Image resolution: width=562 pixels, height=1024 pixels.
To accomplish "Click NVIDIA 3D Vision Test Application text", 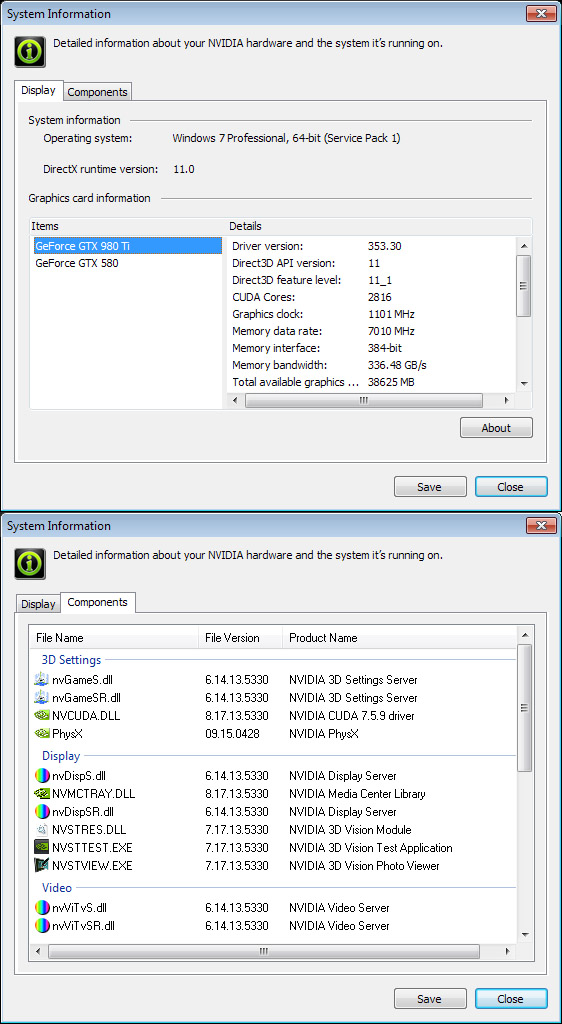I will [x=371, y=848].
